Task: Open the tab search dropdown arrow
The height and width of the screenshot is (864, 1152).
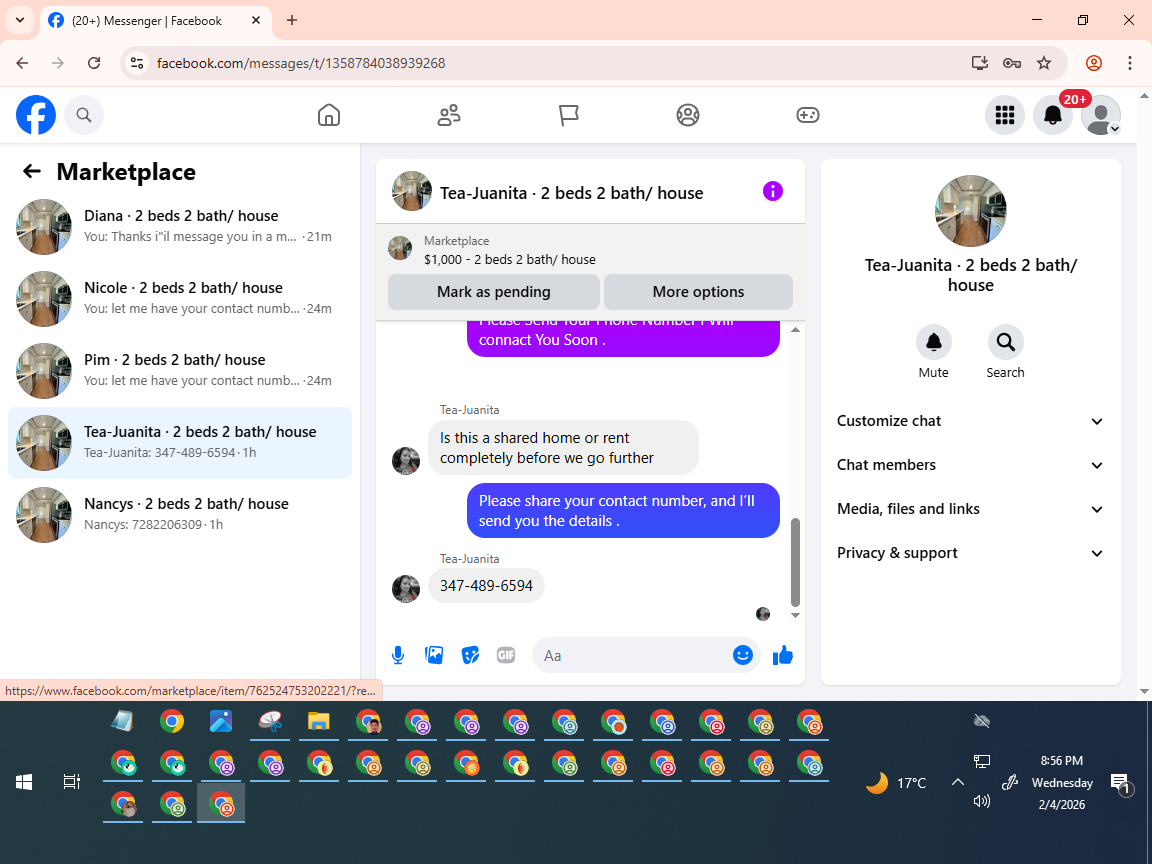Action: (x=20, y=21)
